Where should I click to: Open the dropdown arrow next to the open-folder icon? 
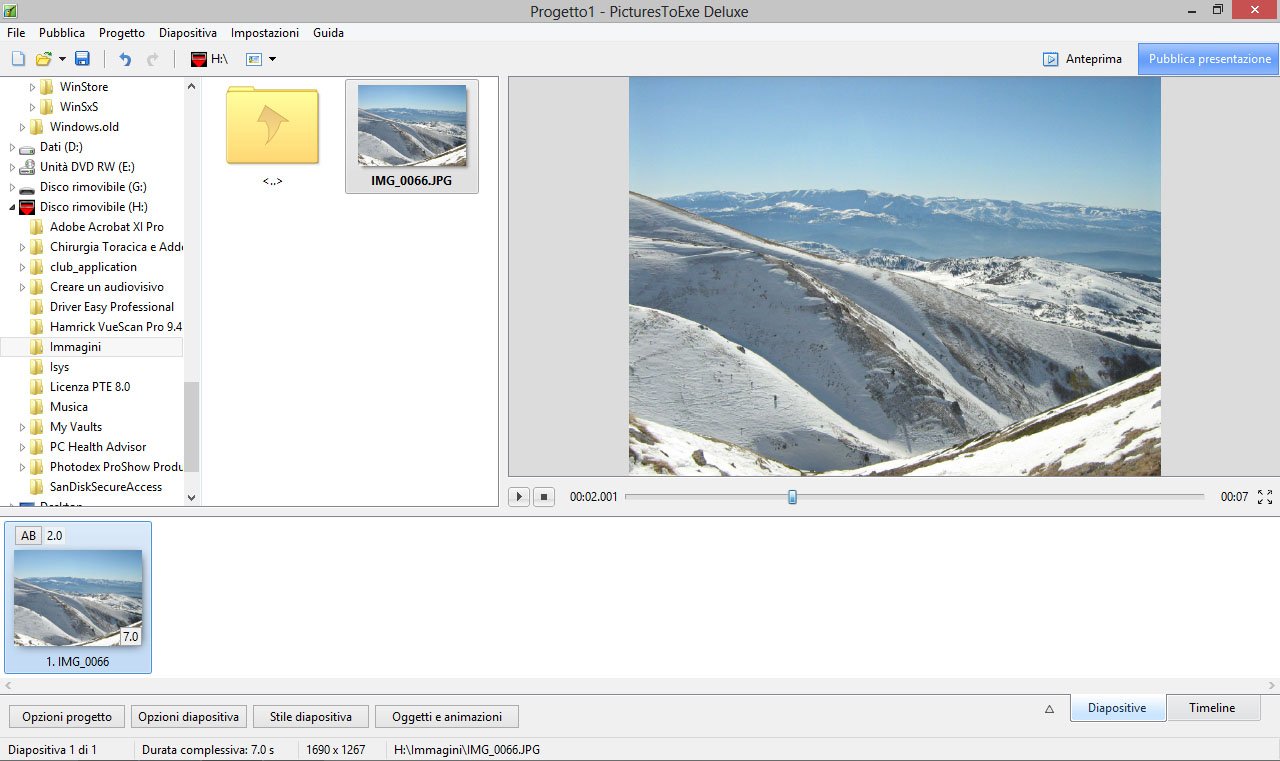pyautogui.click(x=62, y=59)
